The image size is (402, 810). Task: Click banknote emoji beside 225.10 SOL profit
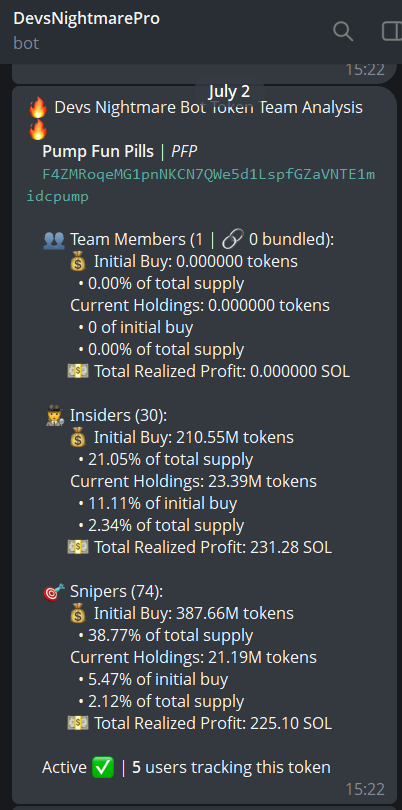pos(78,723)
